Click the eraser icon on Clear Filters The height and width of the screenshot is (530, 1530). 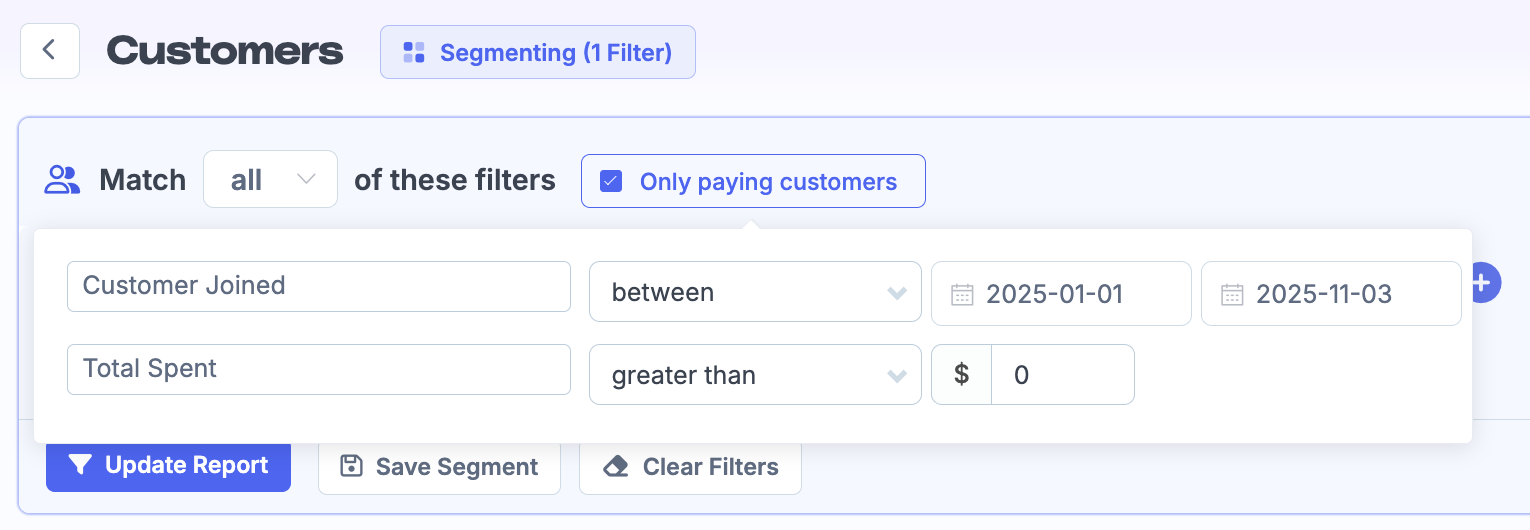[617, 466]
